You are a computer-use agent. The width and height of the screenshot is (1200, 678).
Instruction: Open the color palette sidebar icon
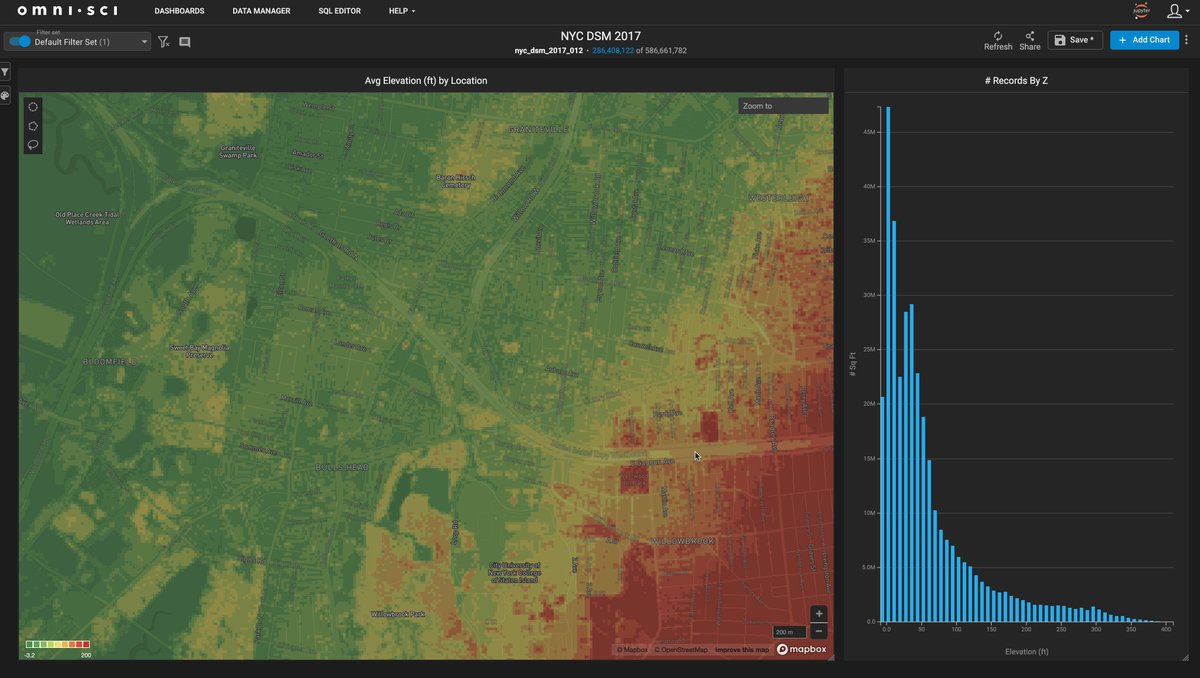pyautogui.click(x=5, y=96)
